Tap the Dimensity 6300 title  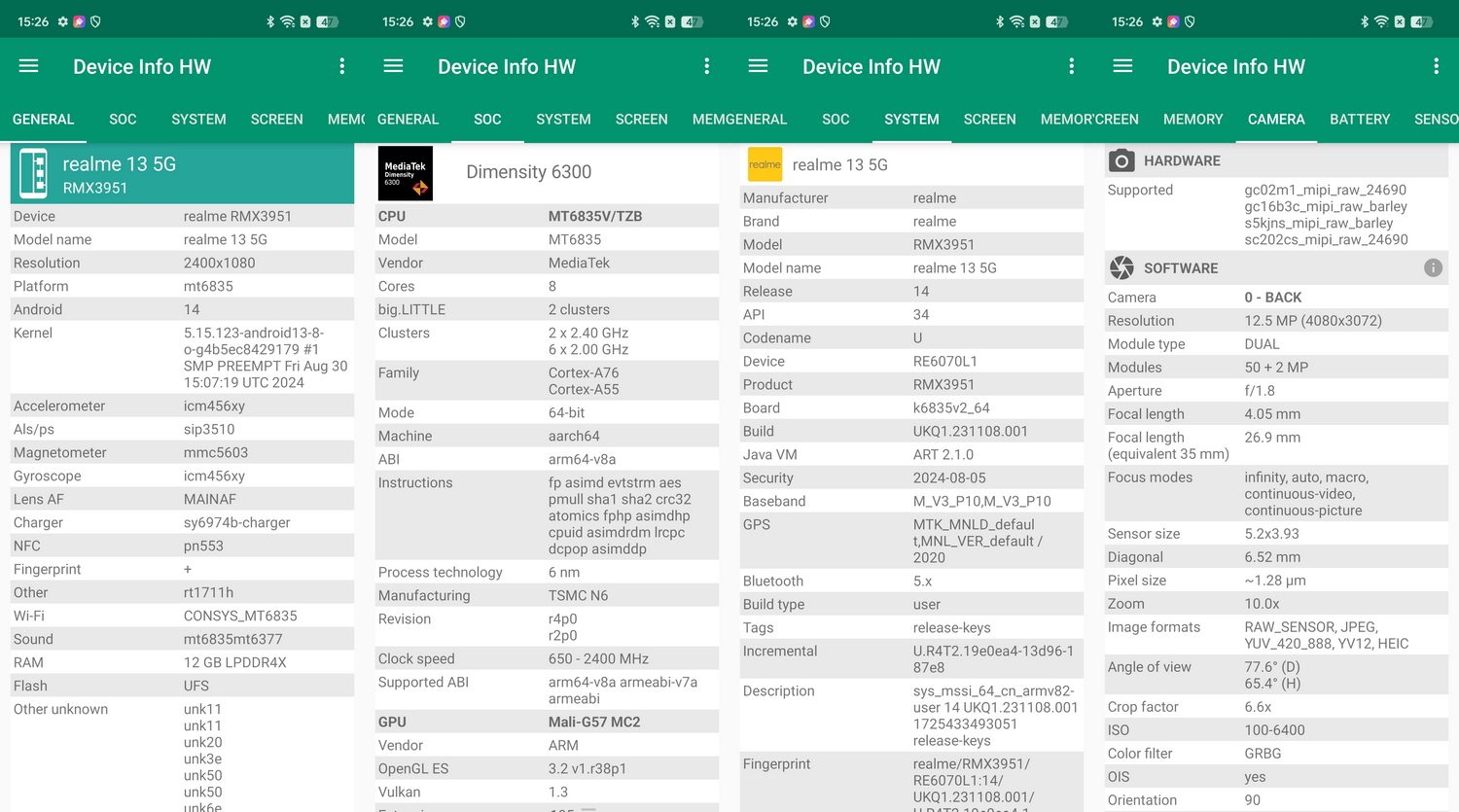528,172
